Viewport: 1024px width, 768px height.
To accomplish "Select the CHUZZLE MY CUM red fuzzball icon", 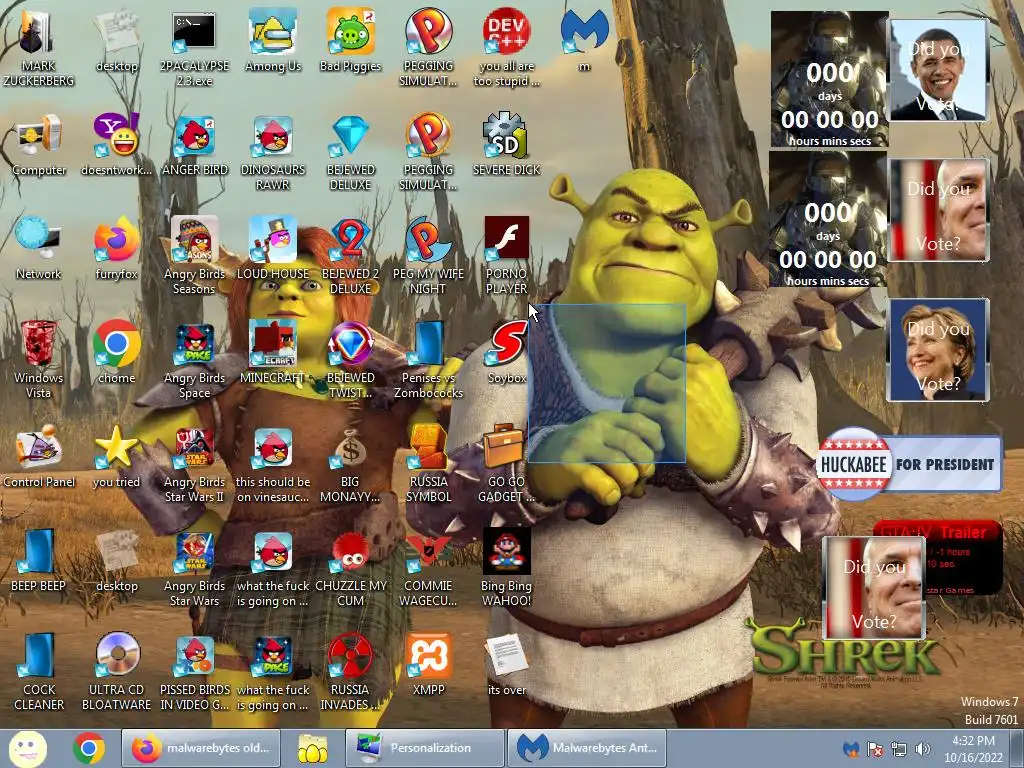I will (x=350, y=567).
